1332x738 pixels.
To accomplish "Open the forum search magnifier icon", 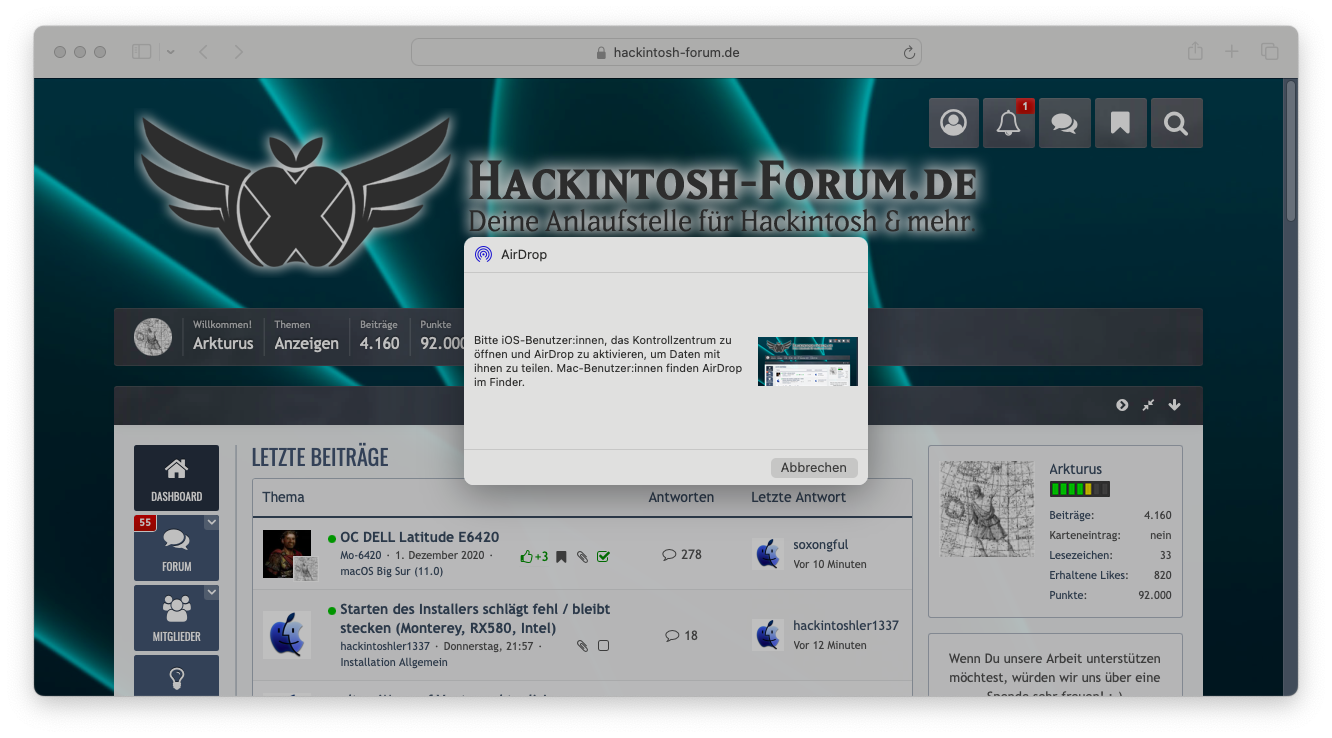I will click(x=1176, y=123).
